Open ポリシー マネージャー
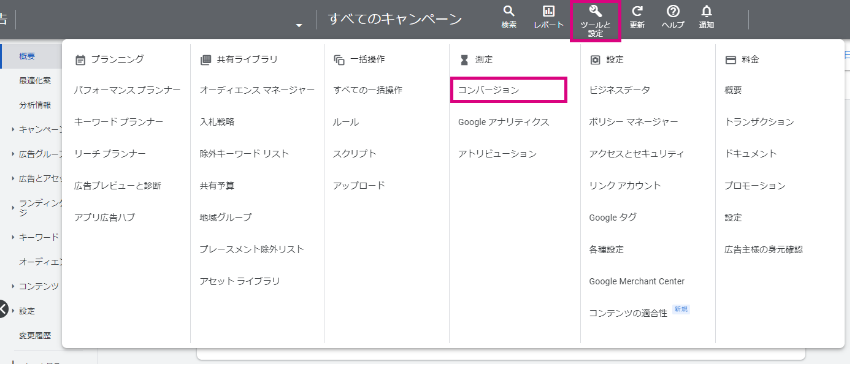850x365 pixels. [x=634, y=122]
